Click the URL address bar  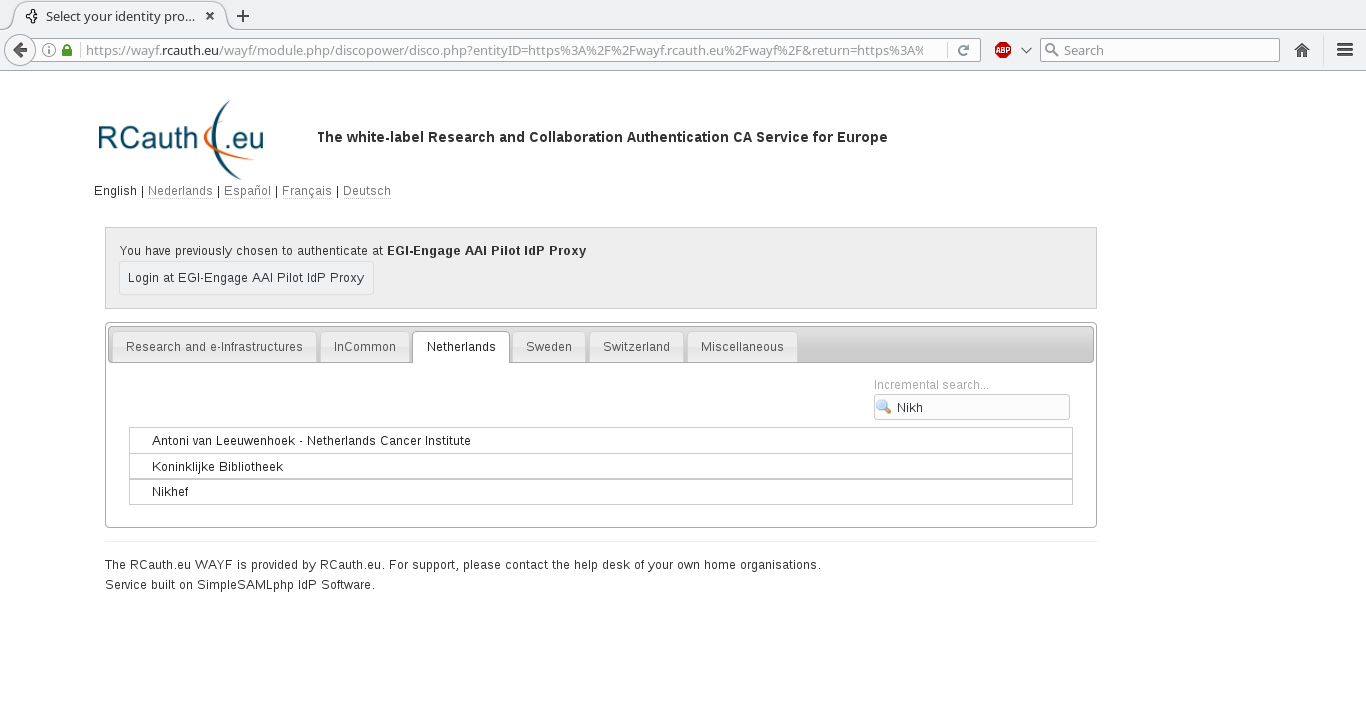pyautogui.click(x=504, y=50)
